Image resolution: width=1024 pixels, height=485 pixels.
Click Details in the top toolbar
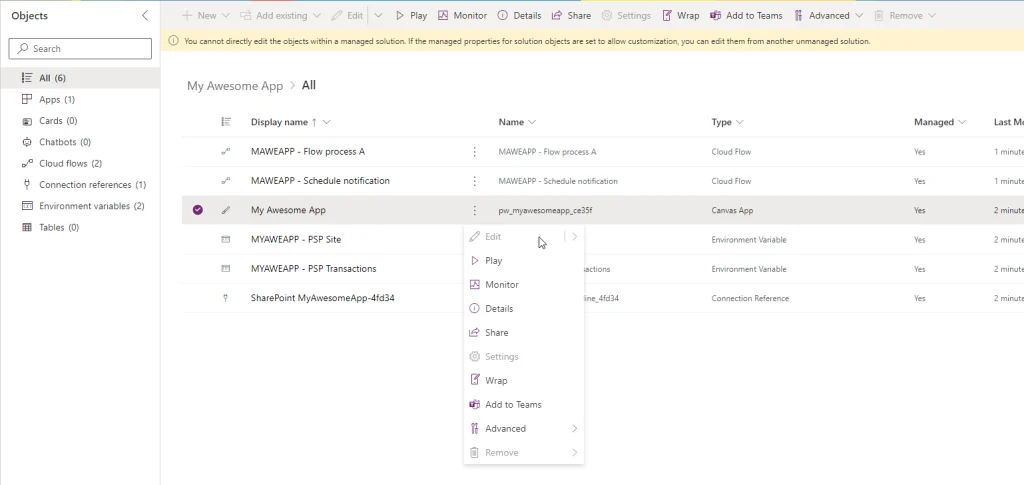pos(519,16)
